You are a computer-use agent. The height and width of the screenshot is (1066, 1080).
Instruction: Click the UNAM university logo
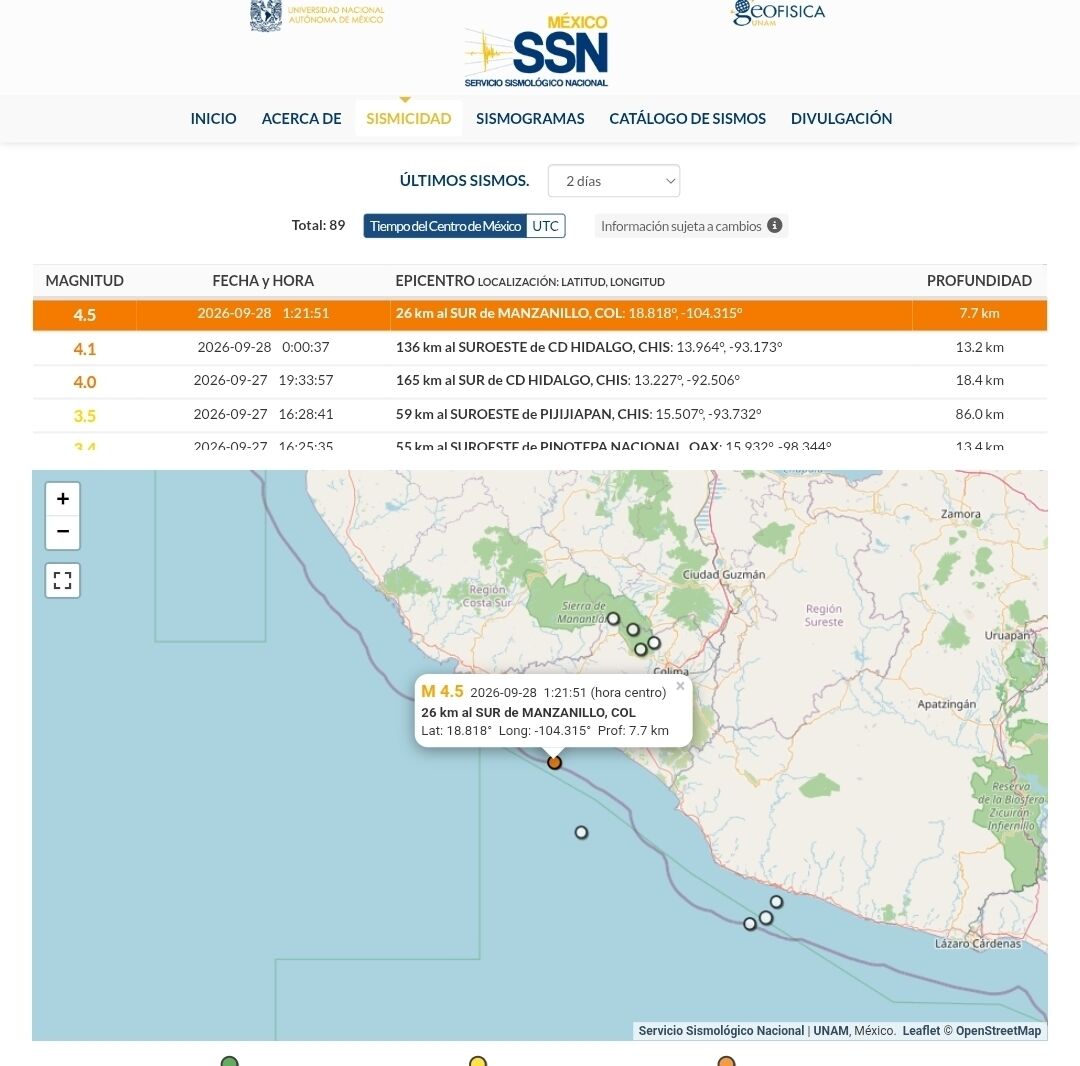(317, 16)
